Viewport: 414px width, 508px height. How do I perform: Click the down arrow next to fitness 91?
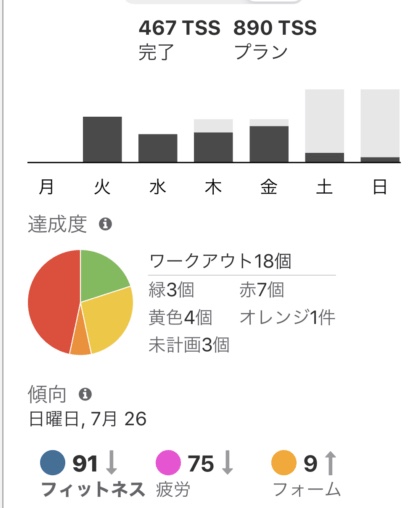click(111, 463)
